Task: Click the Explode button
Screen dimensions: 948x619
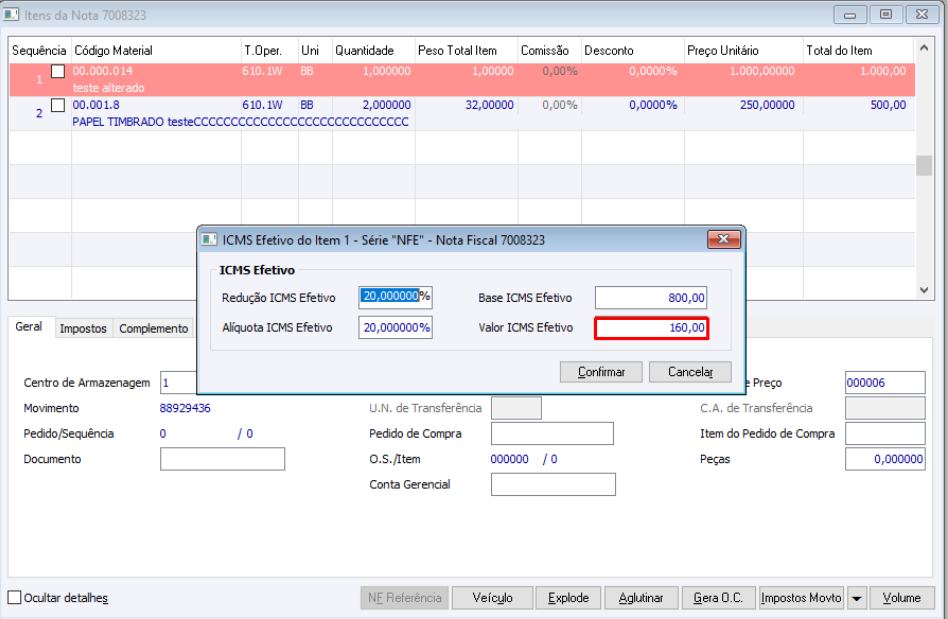Action: click(x=568, y=598)
